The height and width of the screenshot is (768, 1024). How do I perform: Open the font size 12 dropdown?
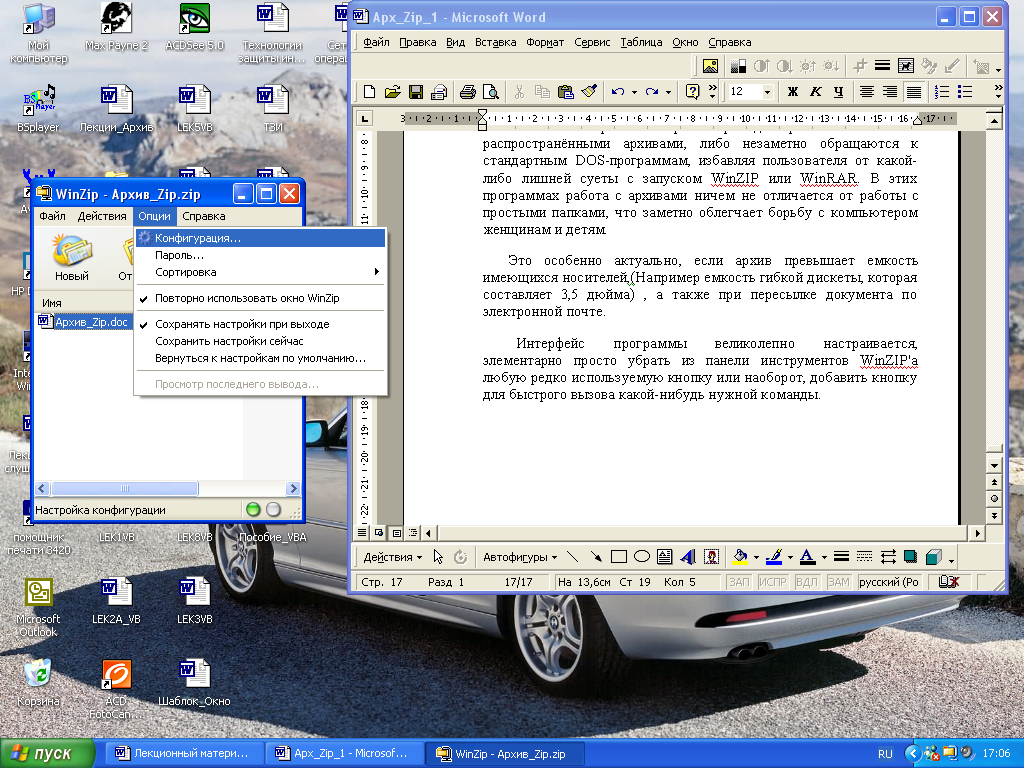pos(768,92)
